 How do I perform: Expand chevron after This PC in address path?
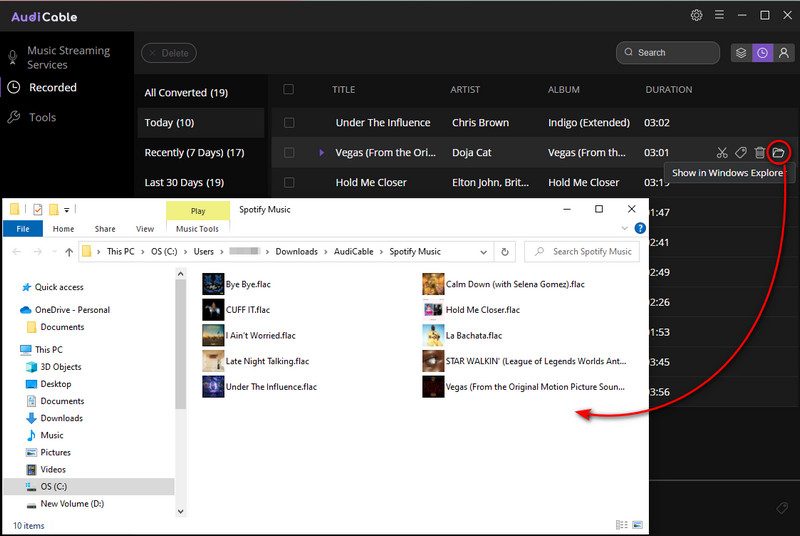[x=143, y=252]
